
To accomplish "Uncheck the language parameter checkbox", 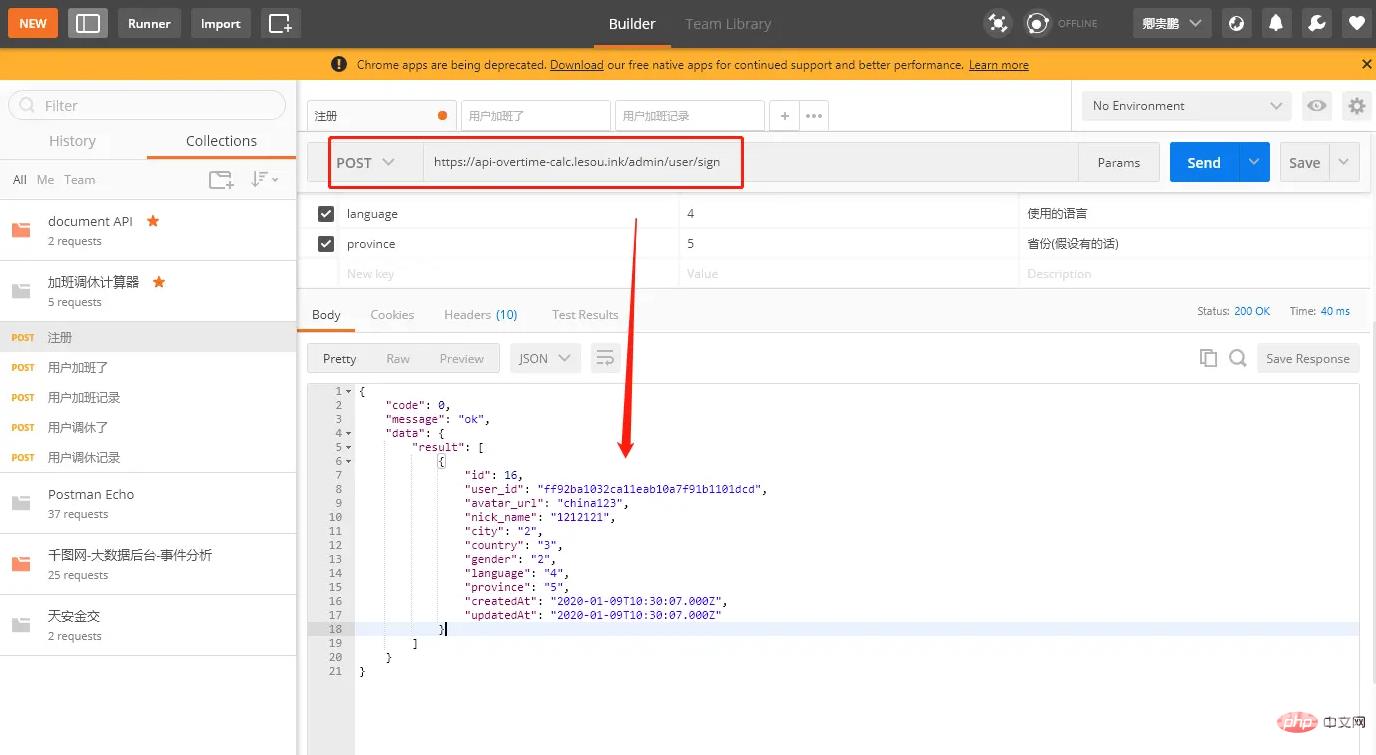I will point(326,214).
